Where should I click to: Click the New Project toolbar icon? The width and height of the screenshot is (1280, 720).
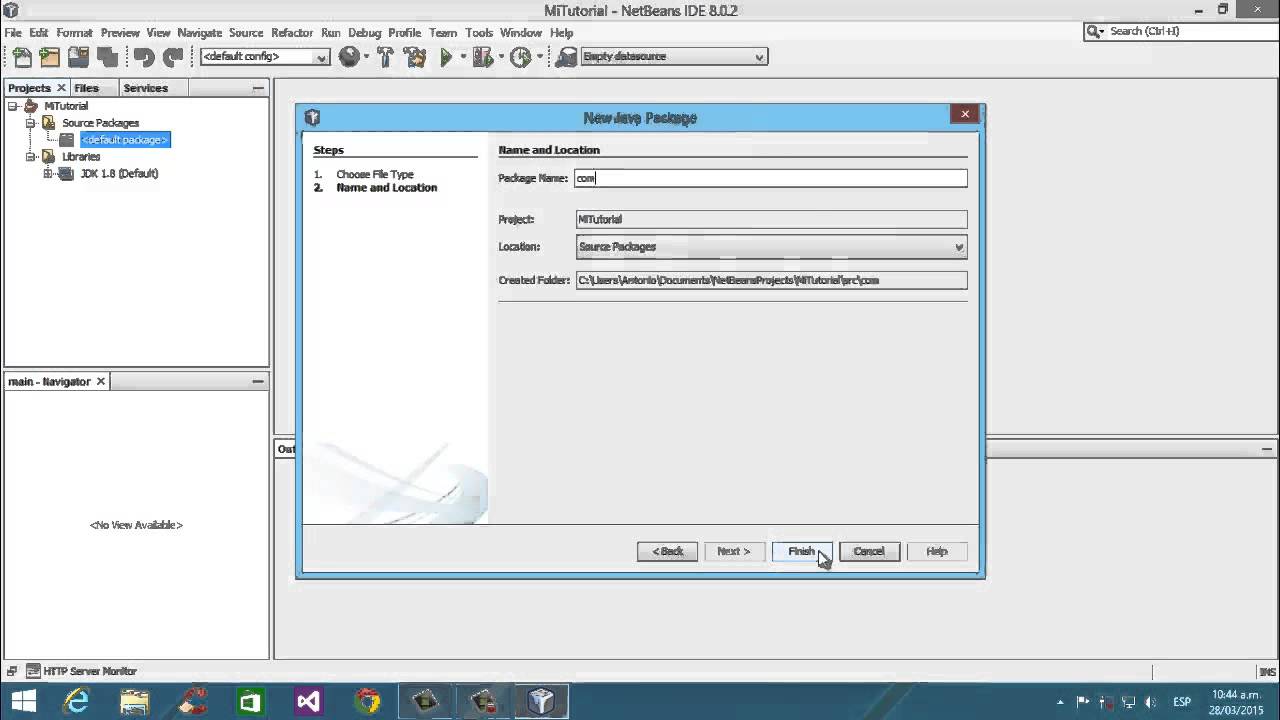[50, 57]
